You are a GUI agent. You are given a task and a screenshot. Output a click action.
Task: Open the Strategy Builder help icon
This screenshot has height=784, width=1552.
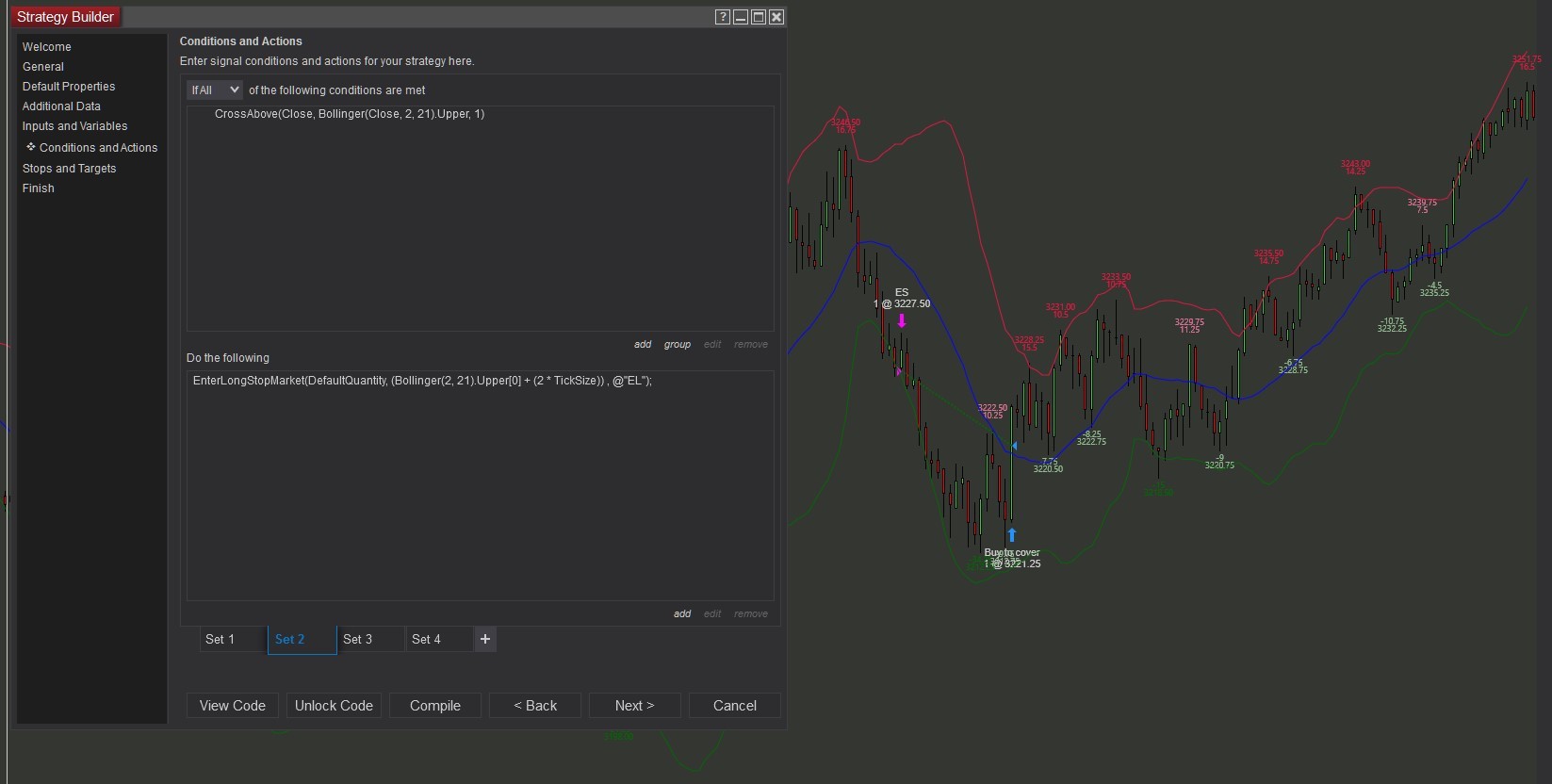723,17
